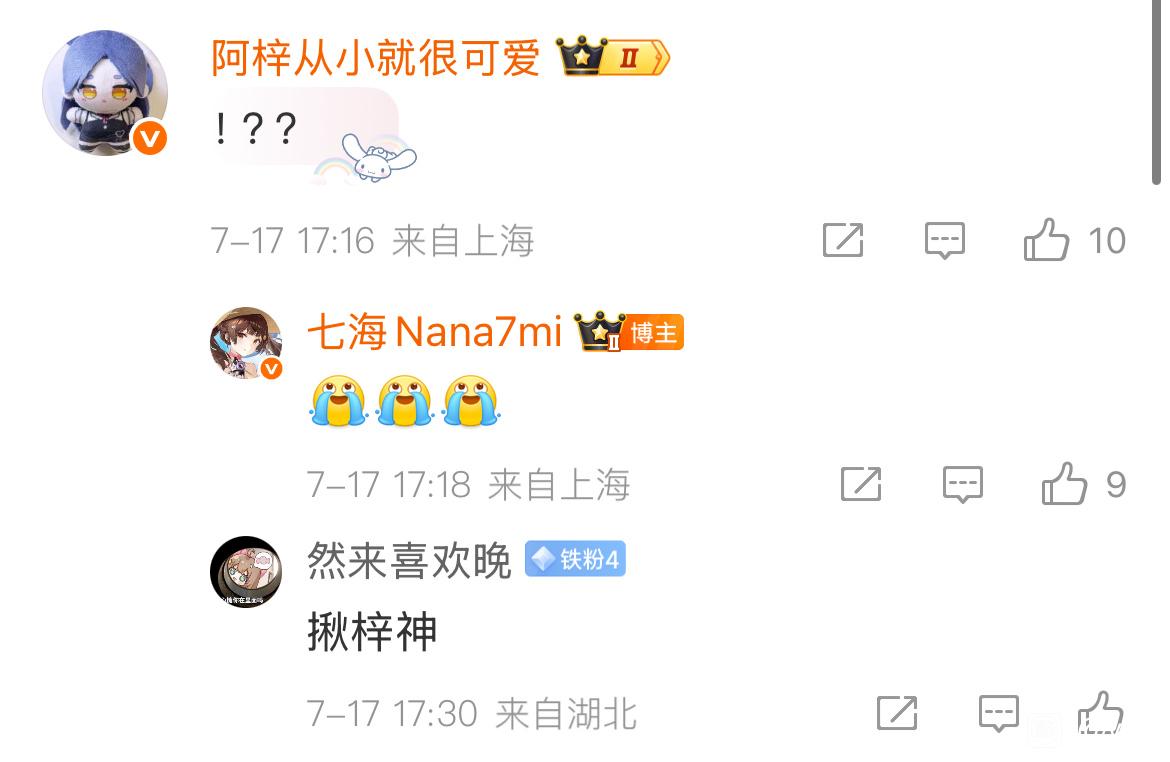1170x762 pixels.
Task: Open reply box for 七海Nana7mi's comment
Action: point(963,484)
